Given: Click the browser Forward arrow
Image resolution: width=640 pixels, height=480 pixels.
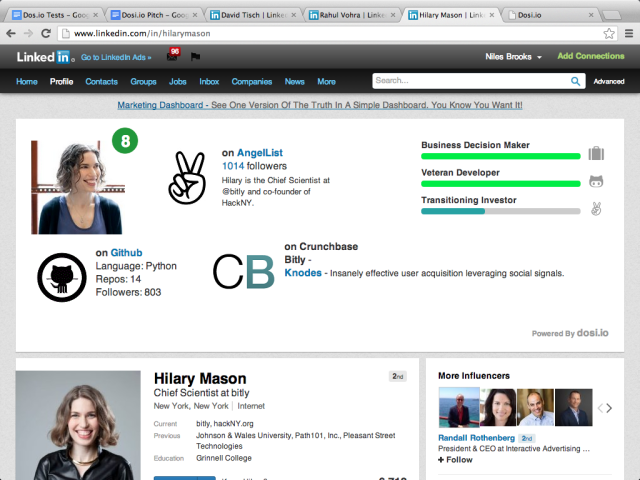Looking at the screenshot, I should (28, 33).
